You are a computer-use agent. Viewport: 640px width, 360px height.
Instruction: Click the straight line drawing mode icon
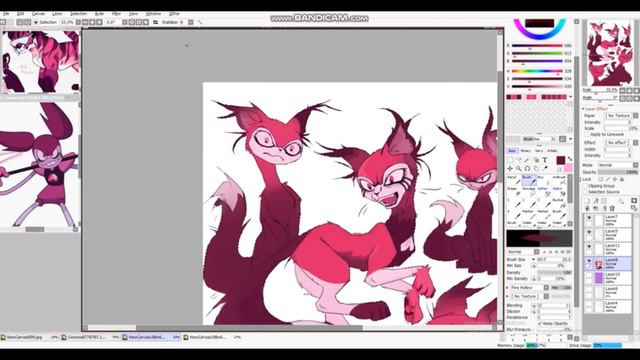(200, 22)
